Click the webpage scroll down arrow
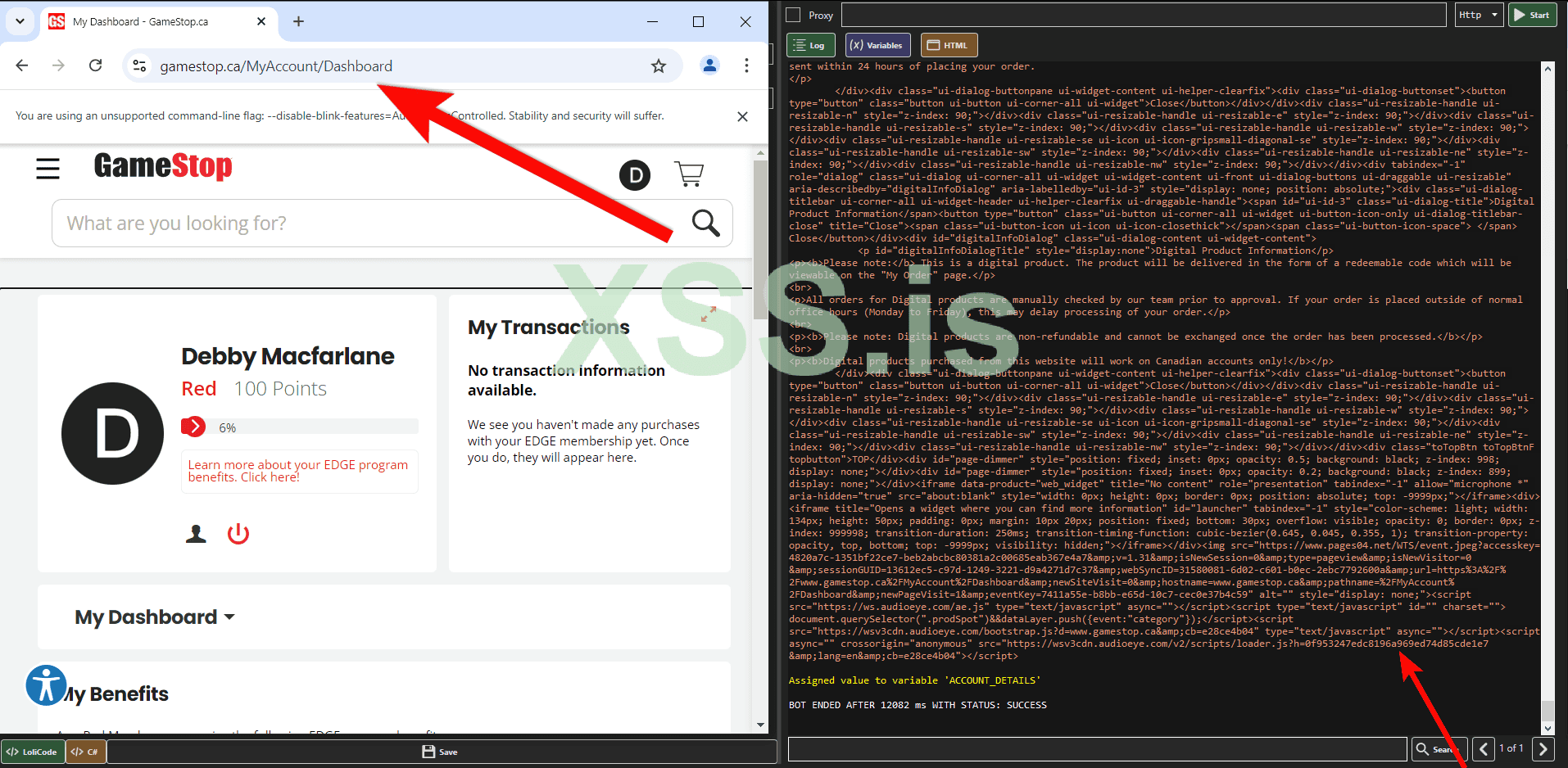 [760, 725]
